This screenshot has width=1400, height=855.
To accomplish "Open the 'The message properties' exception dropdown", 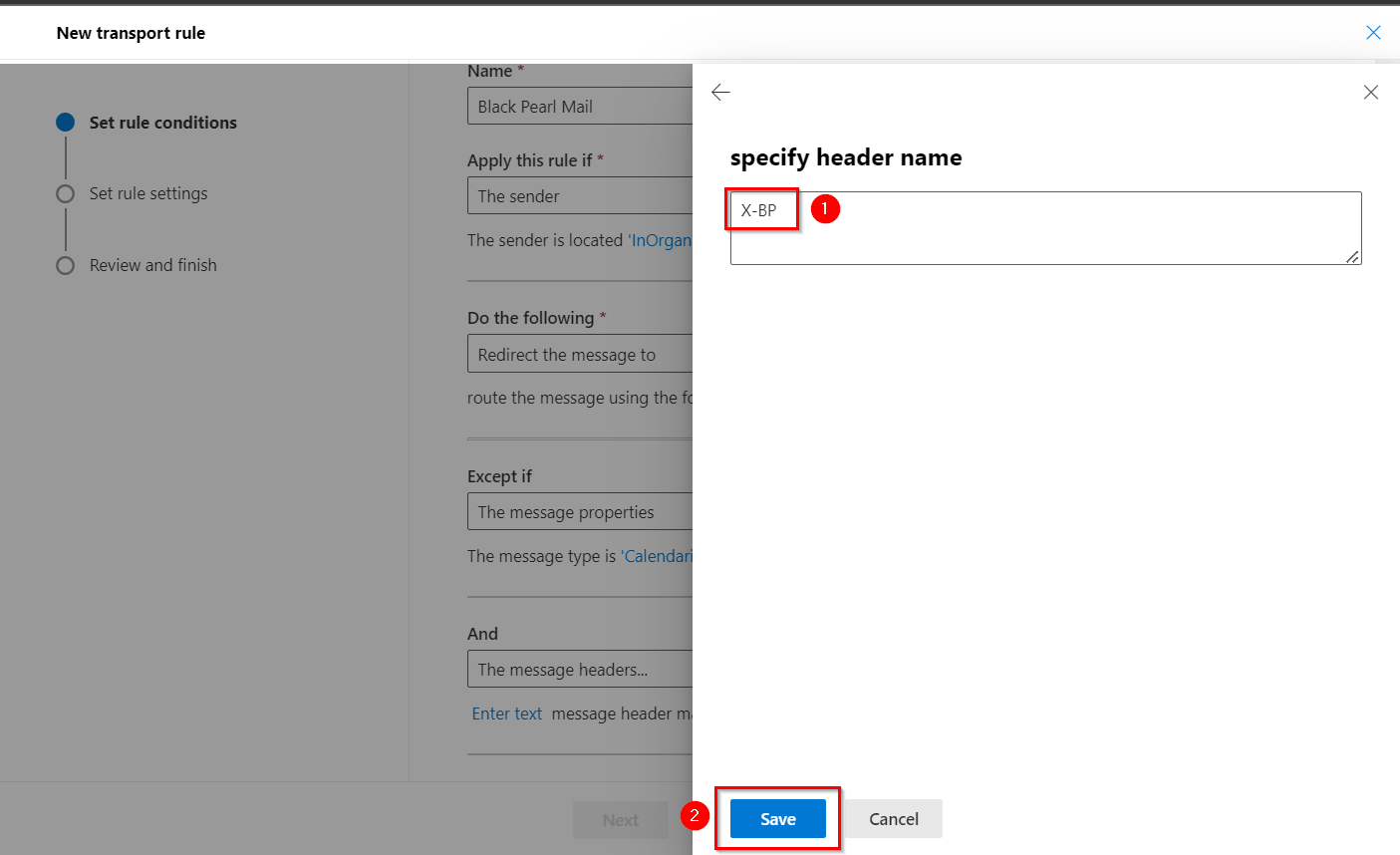I will pyautogui.click(x=579, y=512).
